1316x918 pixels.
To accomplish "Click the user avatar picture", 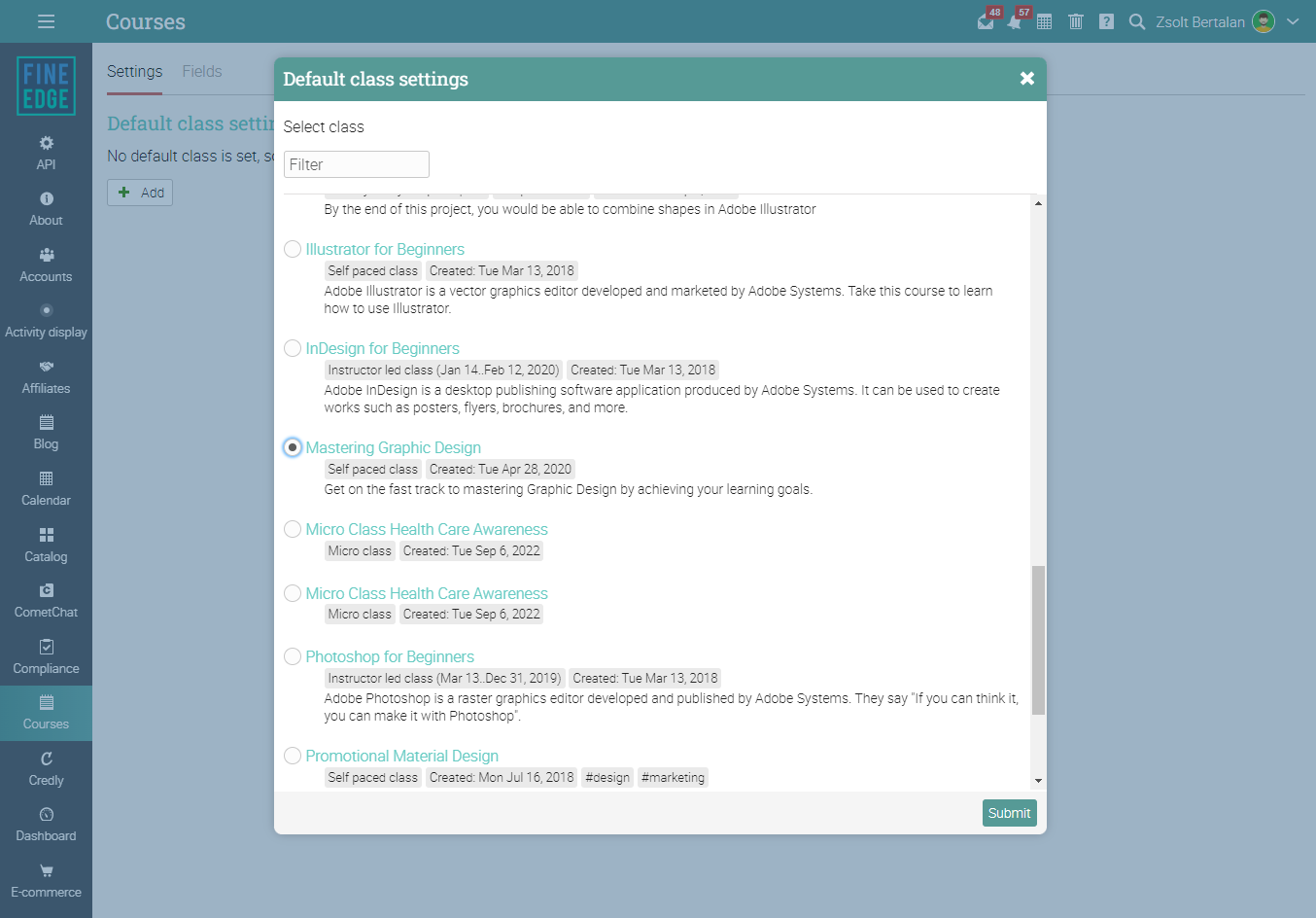I will coord(1264,21).
